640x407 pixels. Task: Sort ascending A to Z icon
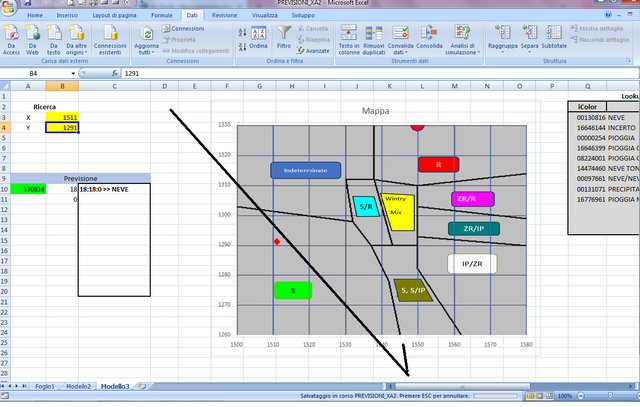(242, 33)
